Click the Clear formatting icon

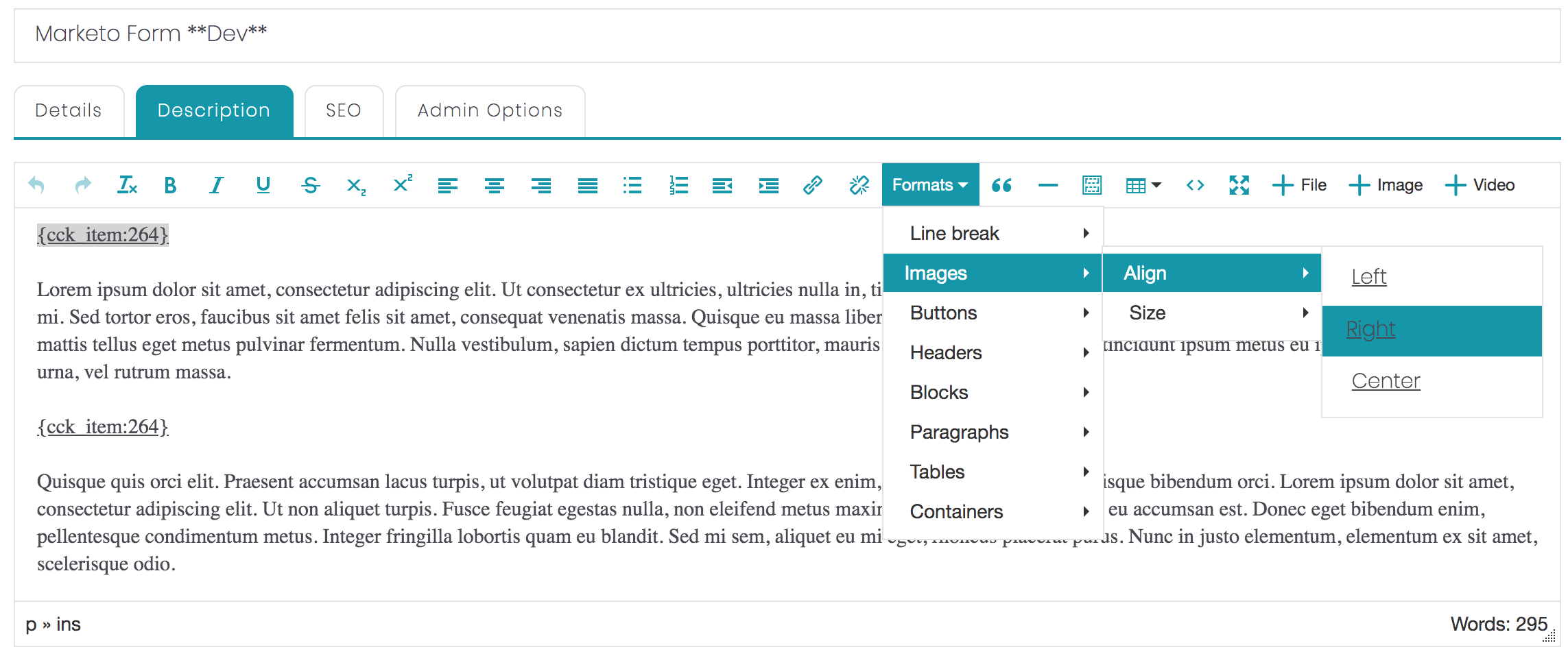click(x=127, y=185)
